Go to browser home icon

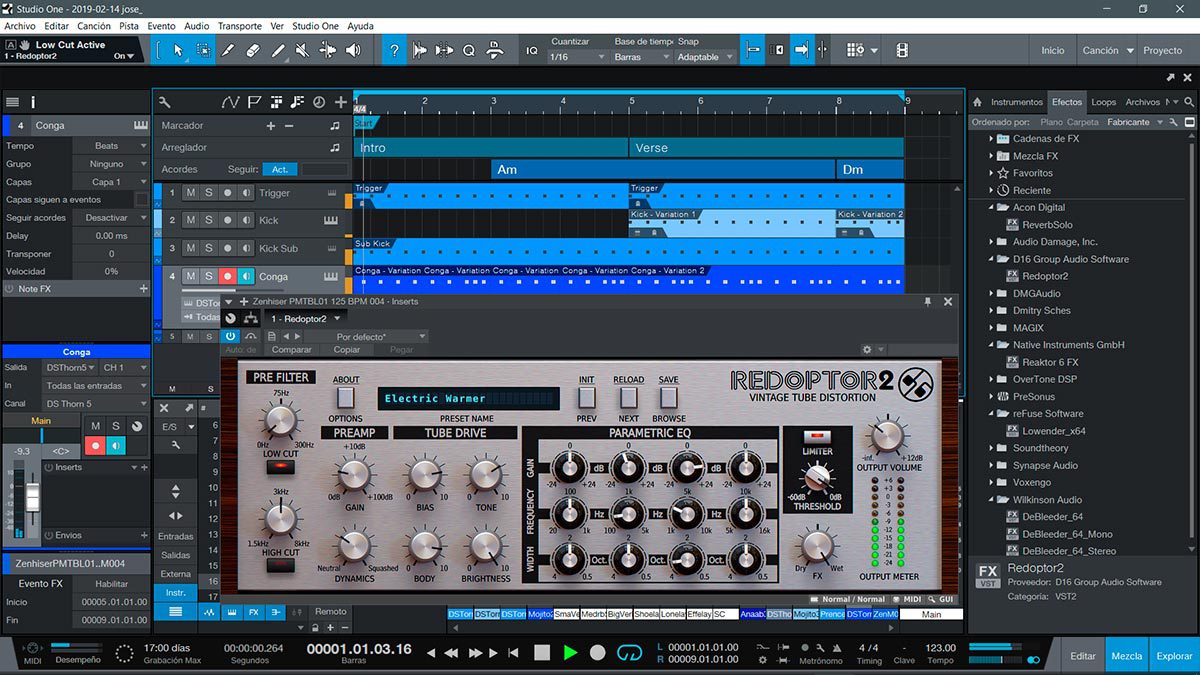(x=977, y=102)
